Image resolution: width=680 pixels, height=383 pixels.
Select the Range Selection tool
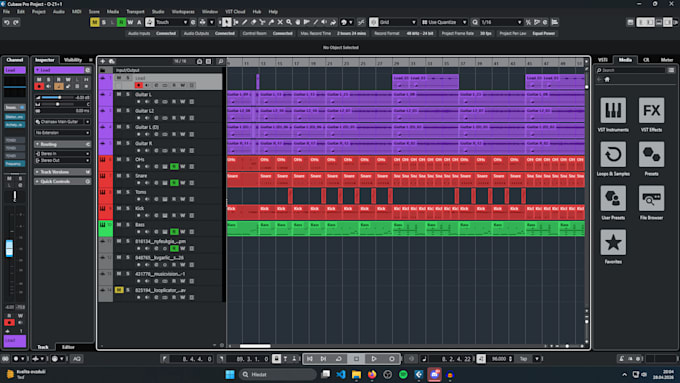click(236, 22)
